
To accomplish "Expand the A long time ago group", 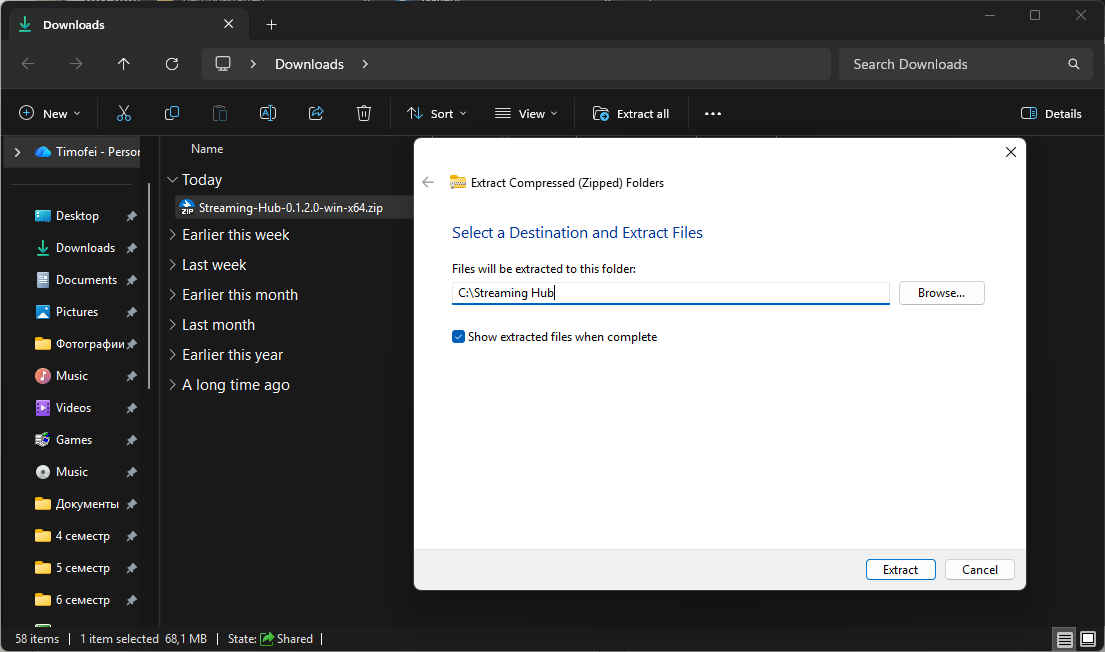I will pos(172,385).
